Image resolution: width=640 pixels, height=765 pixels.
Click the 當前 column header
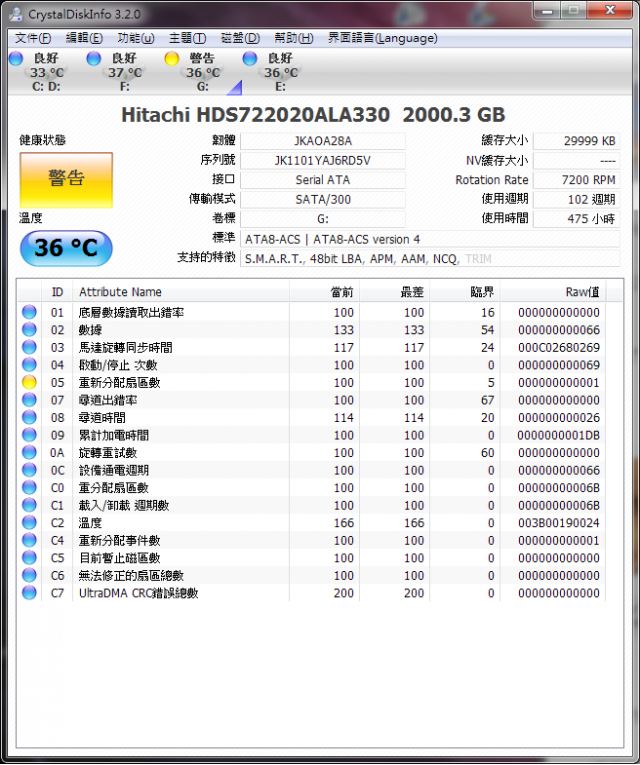tap(324, 292)
